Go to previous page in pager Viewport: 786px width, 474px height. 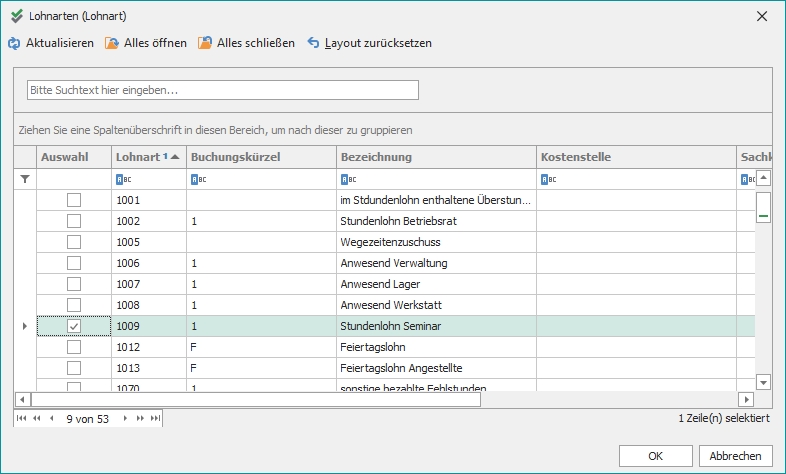point(37,418)
